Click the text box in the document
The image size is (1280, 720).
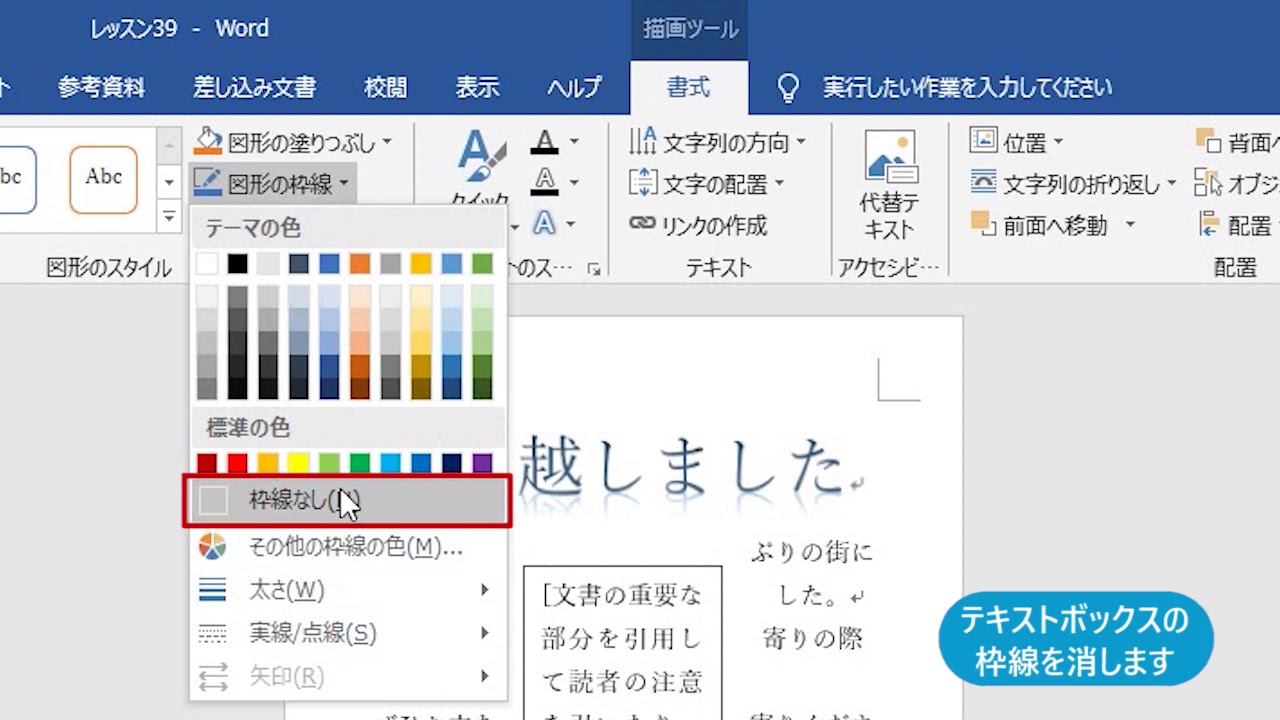tap(622, 642)
